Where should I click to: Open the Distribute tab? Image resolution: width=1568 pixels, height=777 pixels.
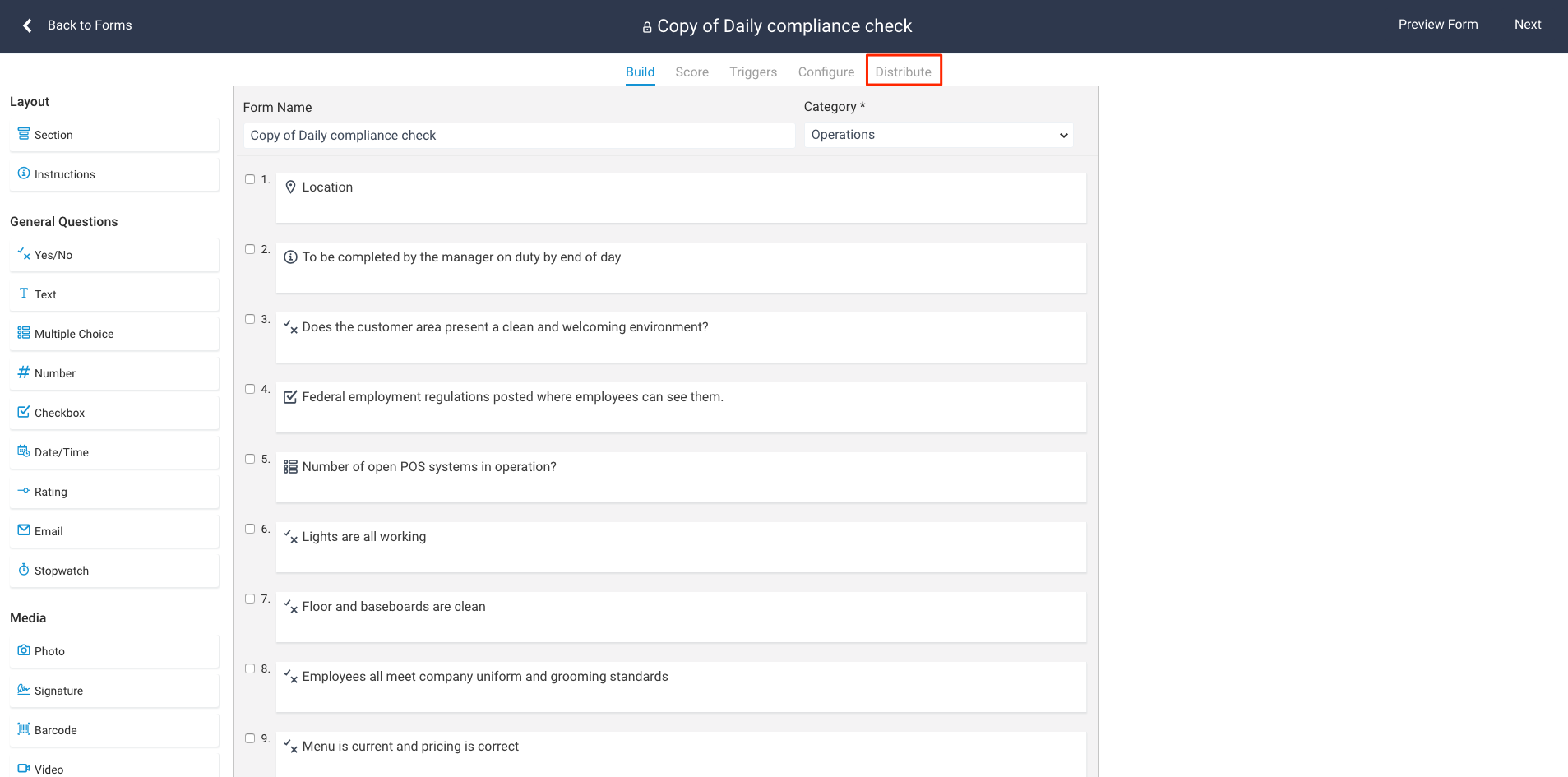pos(903,72)
